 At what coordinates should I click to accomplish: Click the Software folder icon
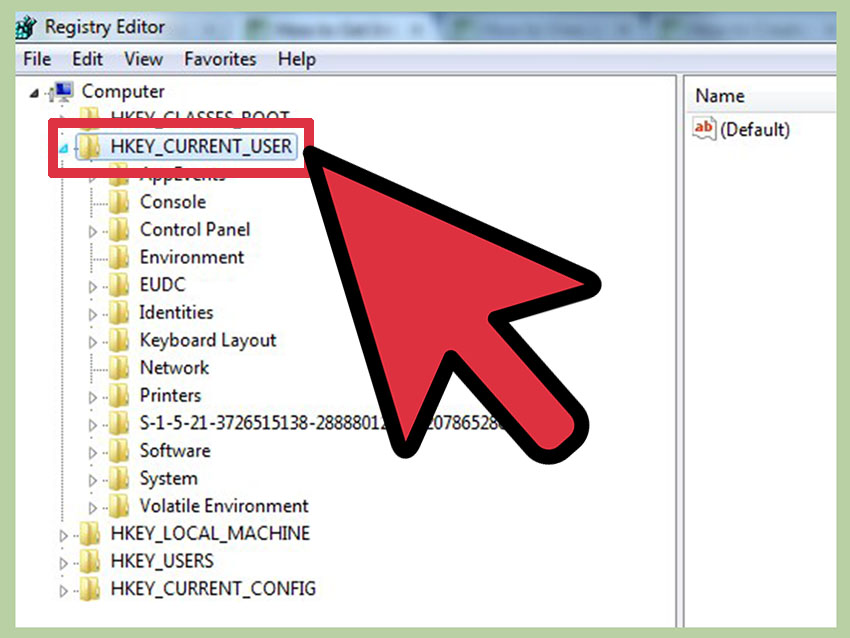click(119, 451)
